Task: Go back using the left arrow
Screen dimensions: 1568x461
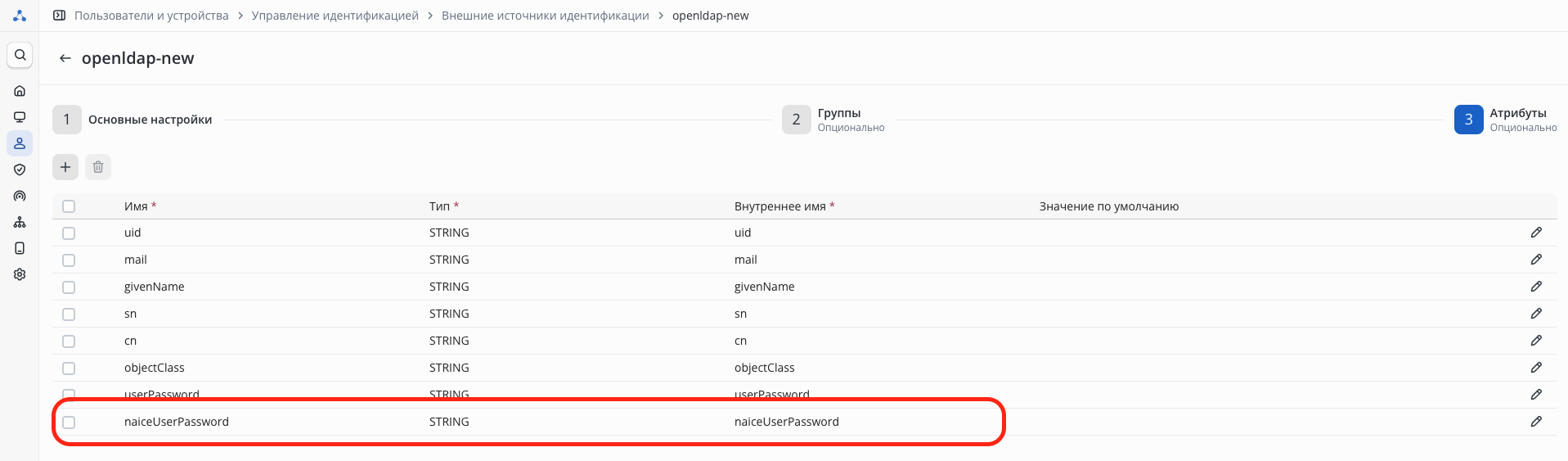Action: (x=65, y=58)
